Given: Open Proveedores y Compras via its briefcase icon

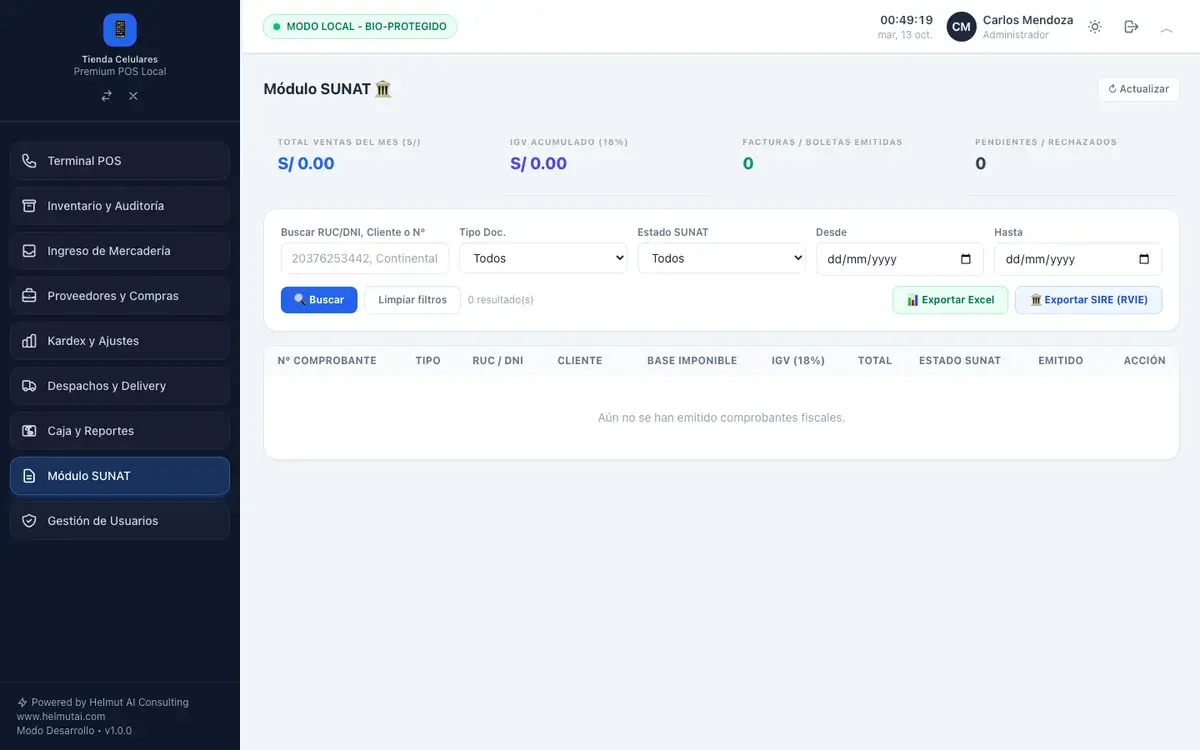Looking at the screenshot, I should (29, 296).
